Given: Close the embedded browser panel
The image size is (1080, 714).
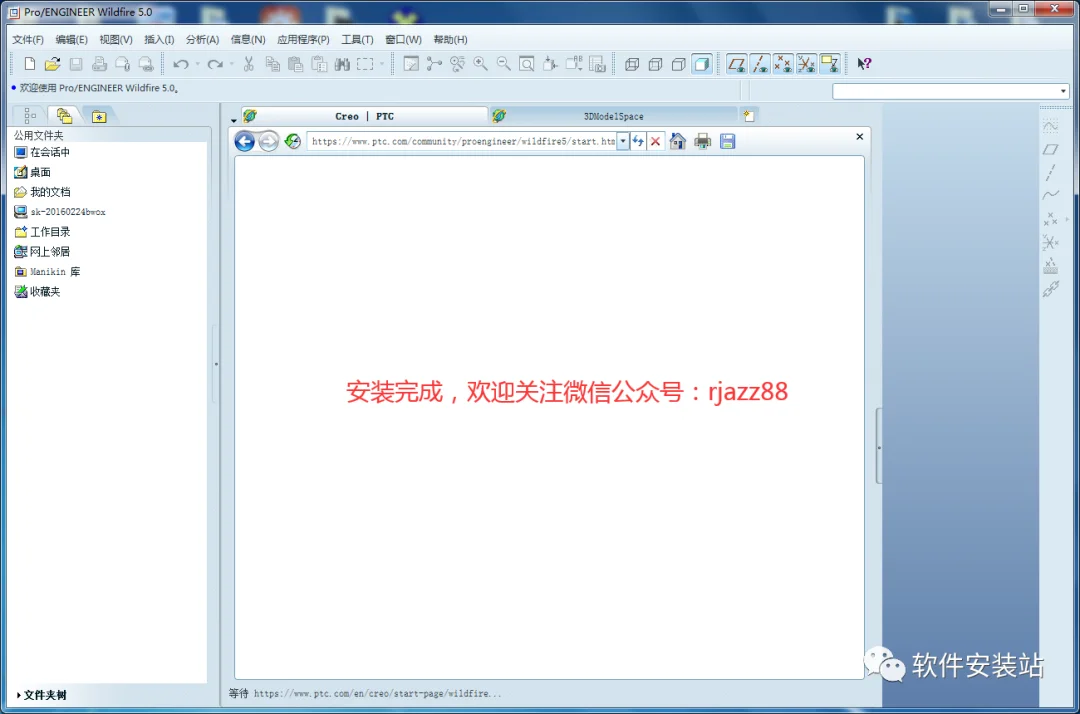Looking at the screenshot, I should 860,136.
